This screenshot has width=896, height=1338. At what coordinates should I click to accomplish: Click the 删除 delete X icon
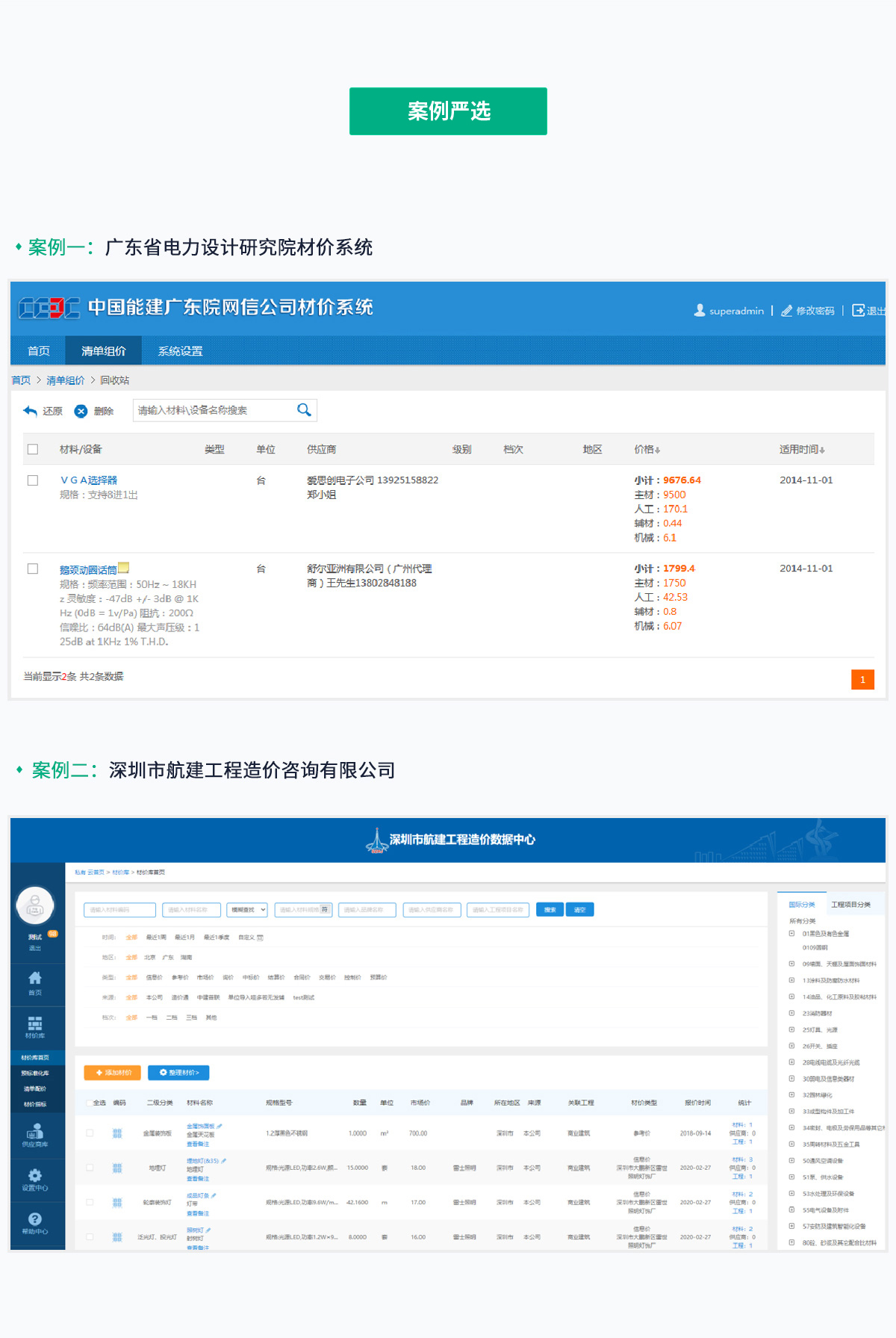tap(81, 411)
